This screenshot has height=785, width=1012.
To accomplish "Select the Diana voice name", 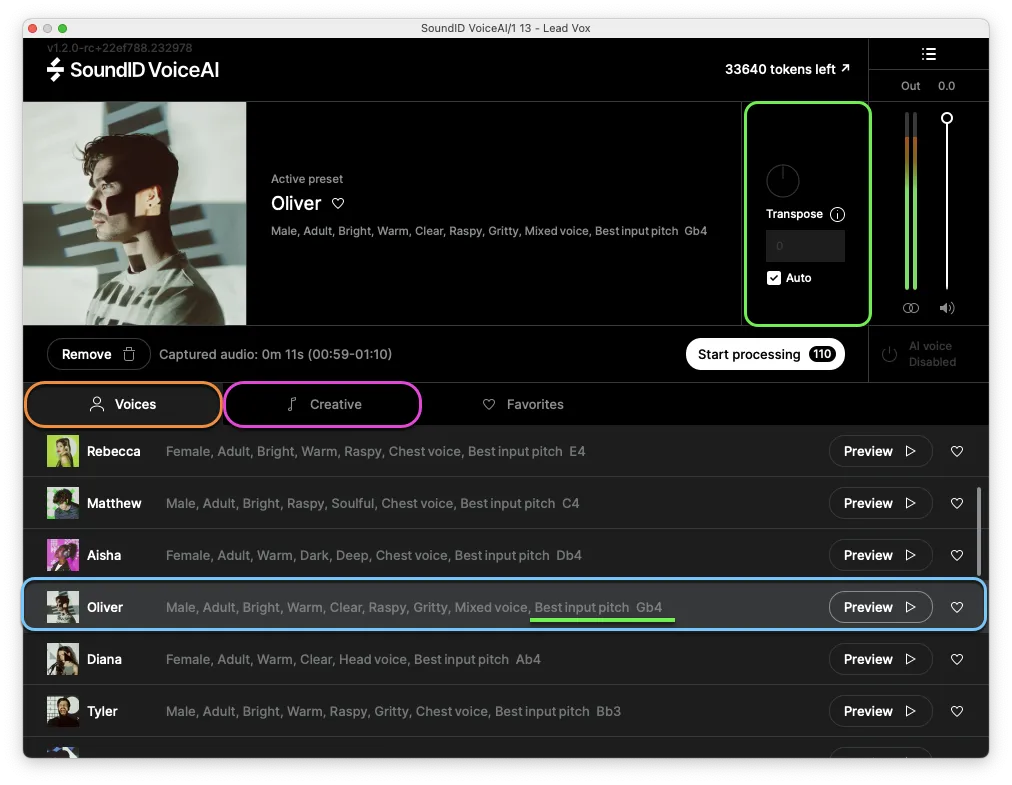I will pos(105,659).
